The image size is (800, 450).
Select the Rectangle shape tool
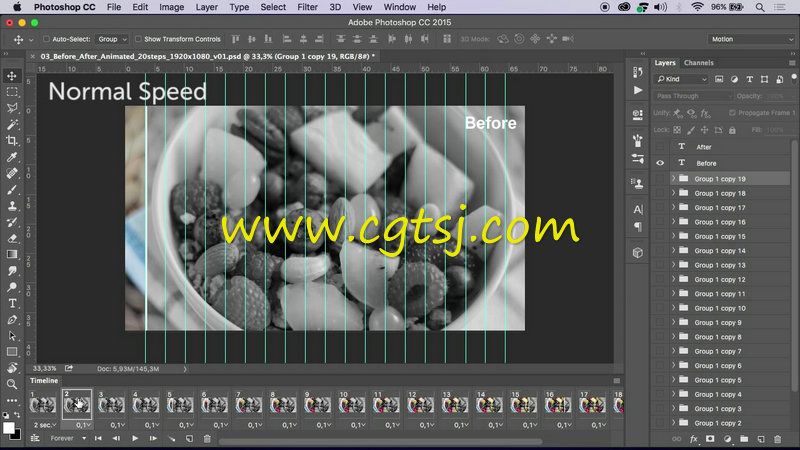(x=12, y=352)
